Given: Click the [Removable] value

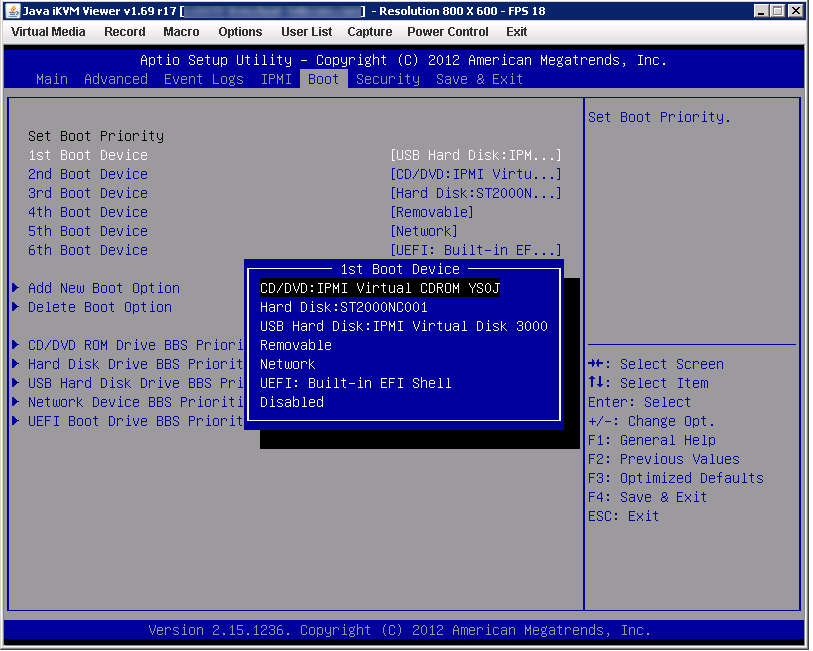Looking at the screenshot, I should click(x=432, y=213).
